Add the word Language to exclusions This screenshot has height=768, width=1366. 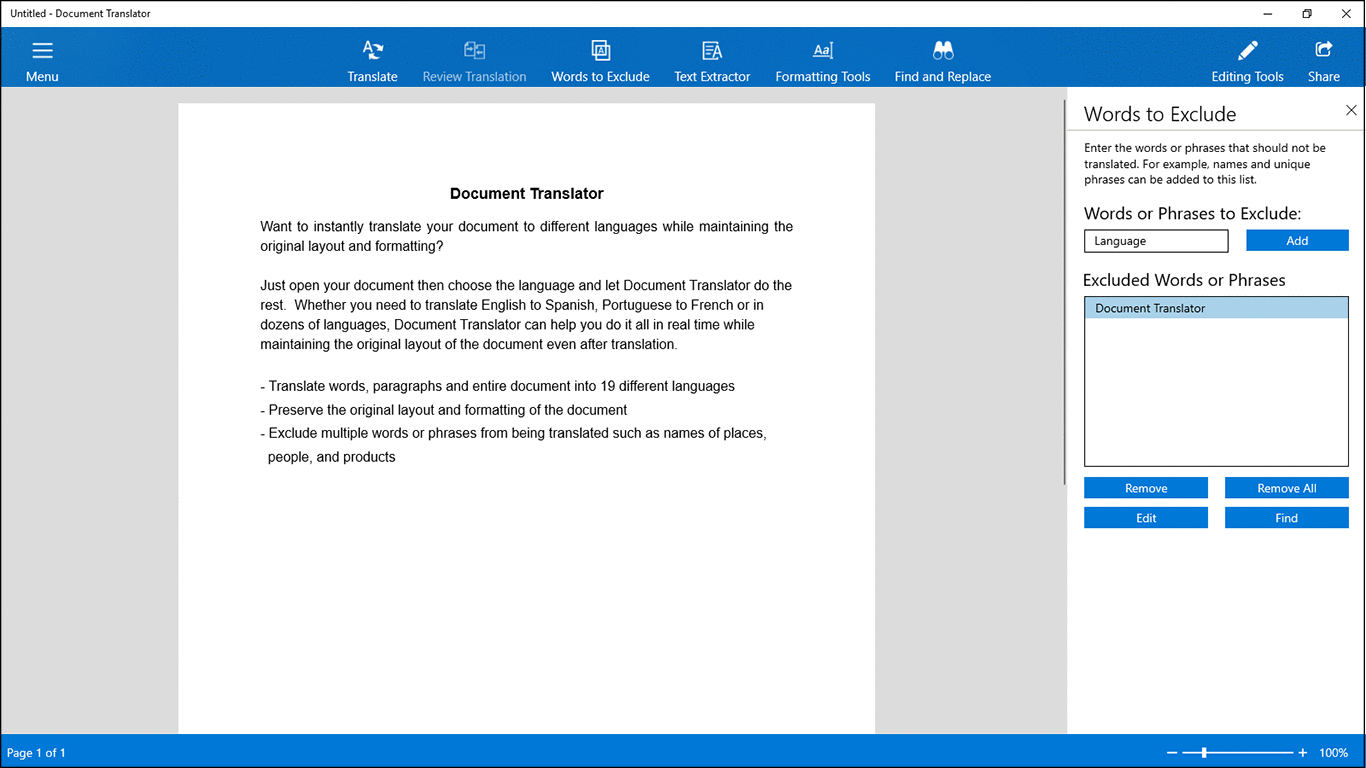1297,240
